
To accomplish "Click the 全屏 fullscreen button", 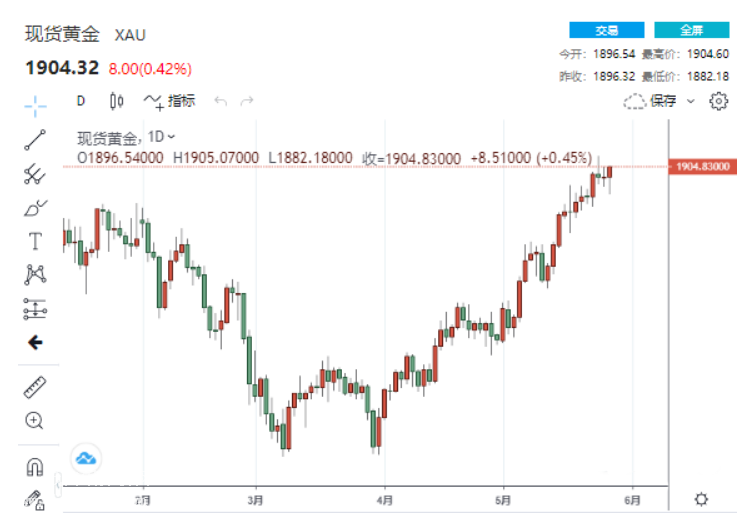I will pos(692,30).
